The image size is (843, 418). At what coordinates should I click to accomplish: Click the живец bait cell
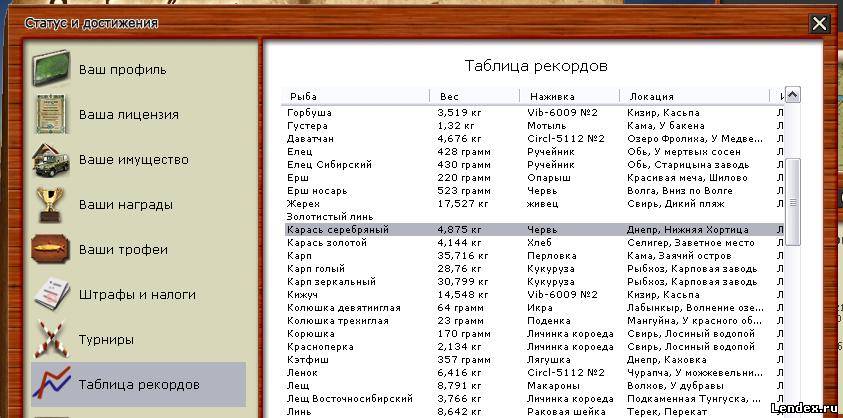pyautogui.click(x=542, y=204)
